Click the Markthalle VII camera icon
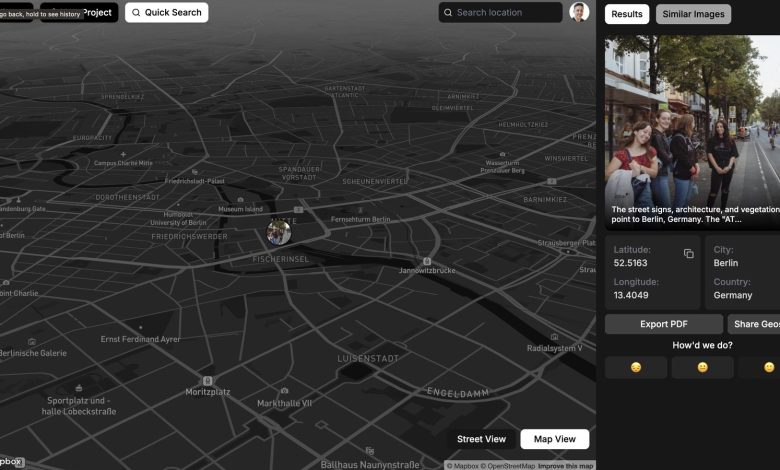 (x=284, y=391)
